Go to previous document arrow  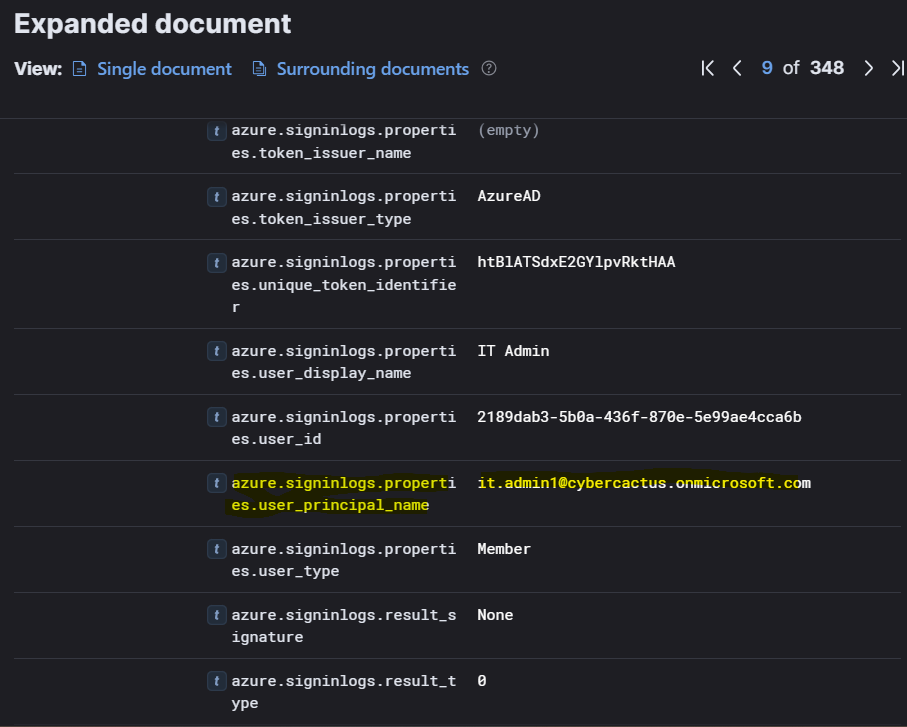737,68
